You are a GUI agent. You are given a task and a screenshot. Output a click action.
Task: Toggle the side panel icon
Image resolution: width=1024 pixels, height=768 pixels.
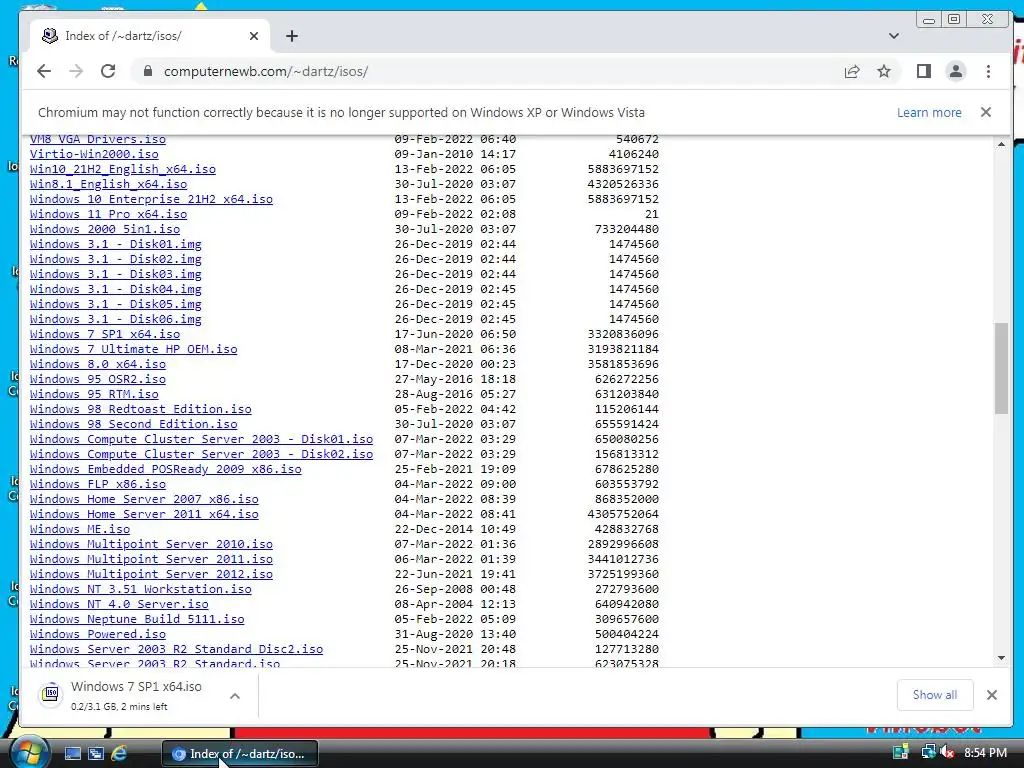coord(923,71)
